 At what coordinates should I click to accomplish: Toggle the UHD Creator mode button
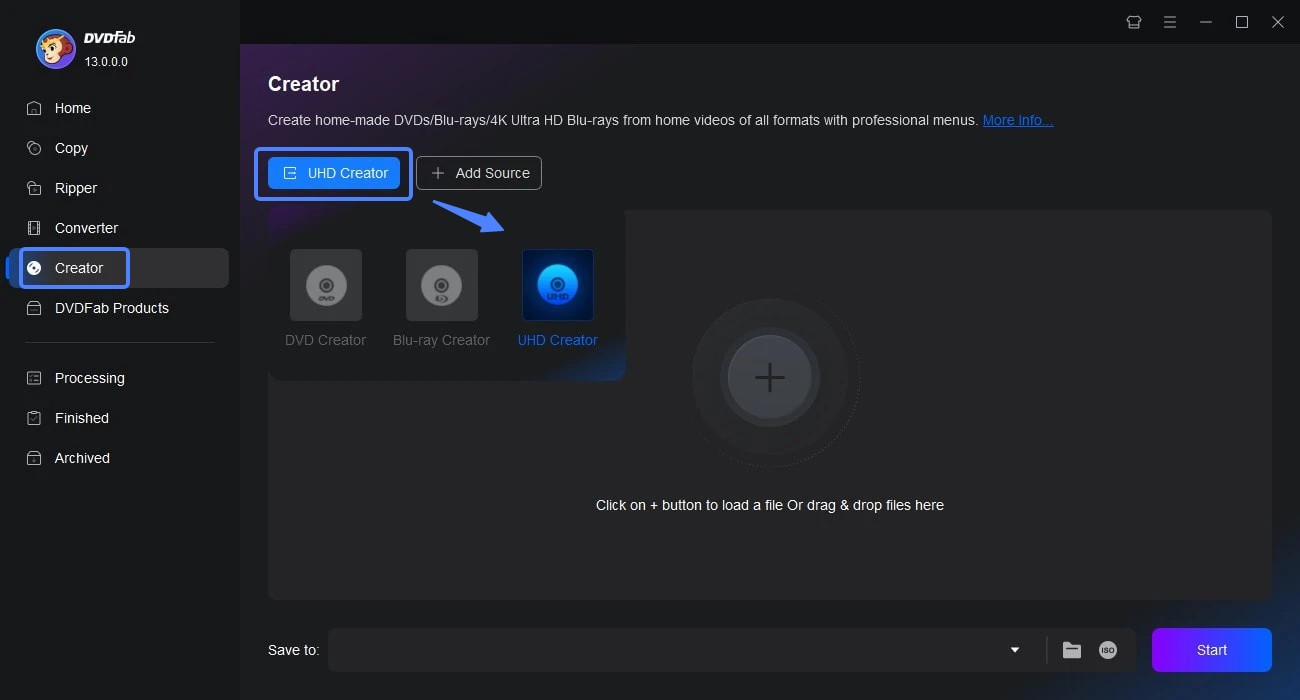[333, 172]
